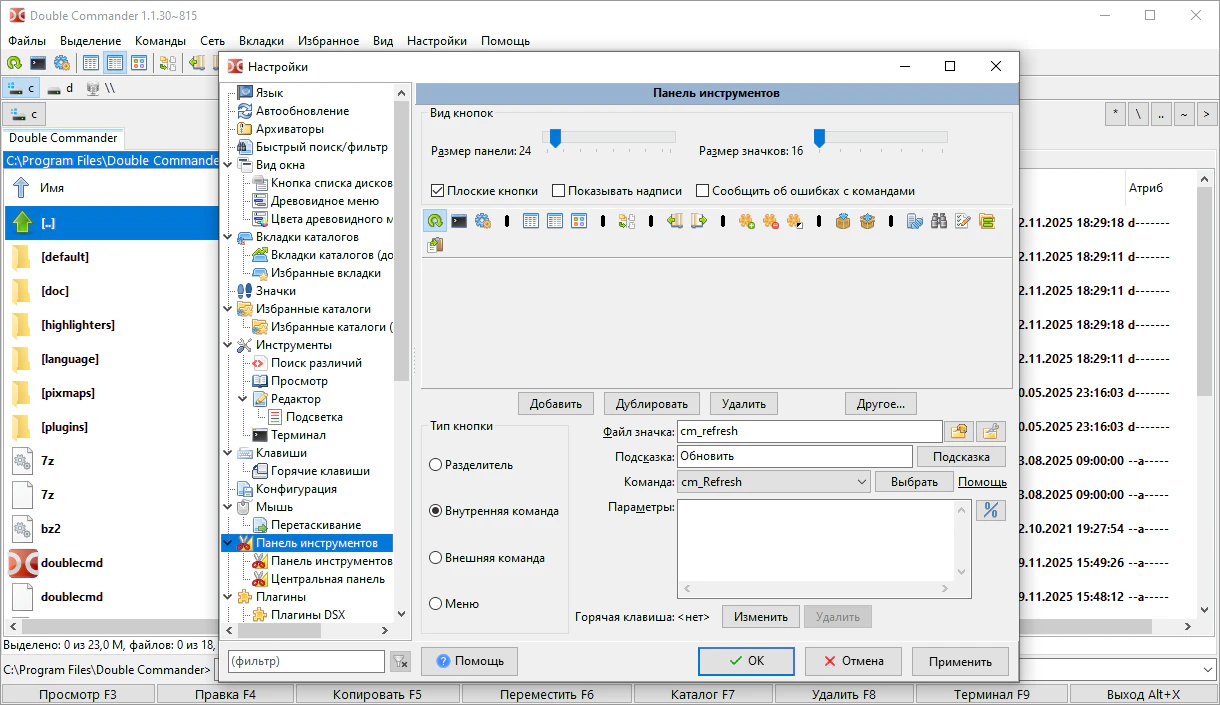Screen dimensions: 1220x705
Task: Click the sync directories icon in preview
Action: click(627, 221)
